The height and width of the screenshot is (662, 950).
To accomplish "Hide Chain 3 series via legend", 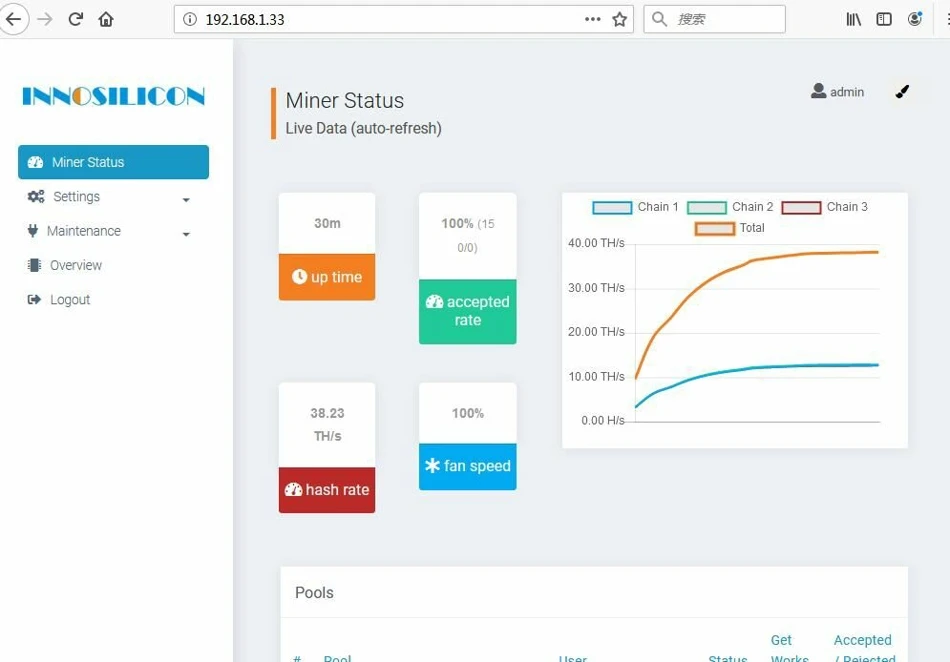I will pyautogui.click(x=801, y=208).
